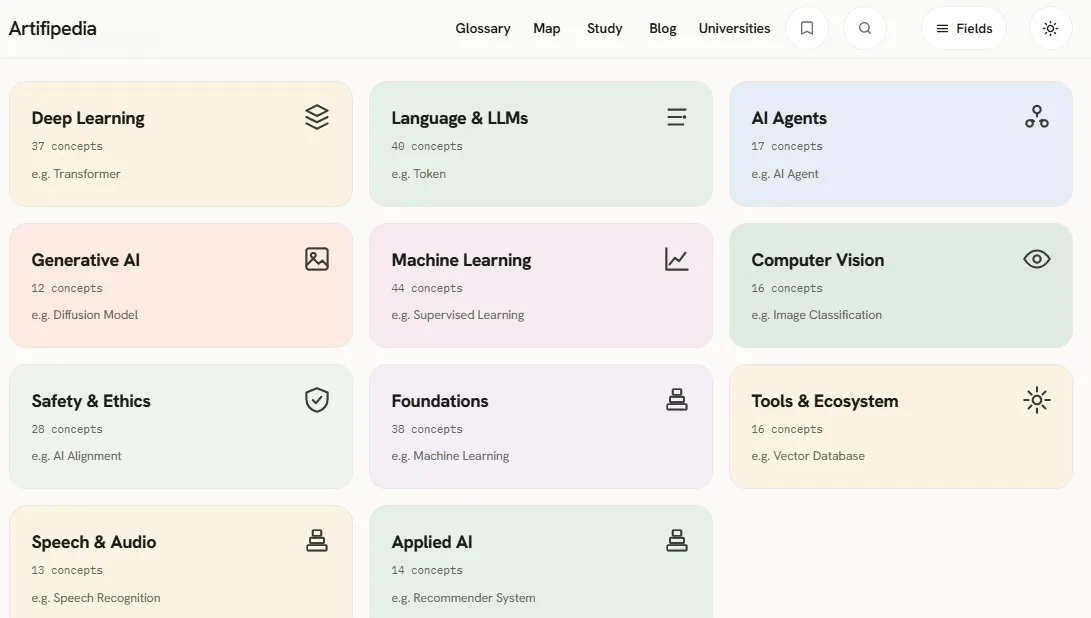Open the Foundations card title

pos(440,401)
